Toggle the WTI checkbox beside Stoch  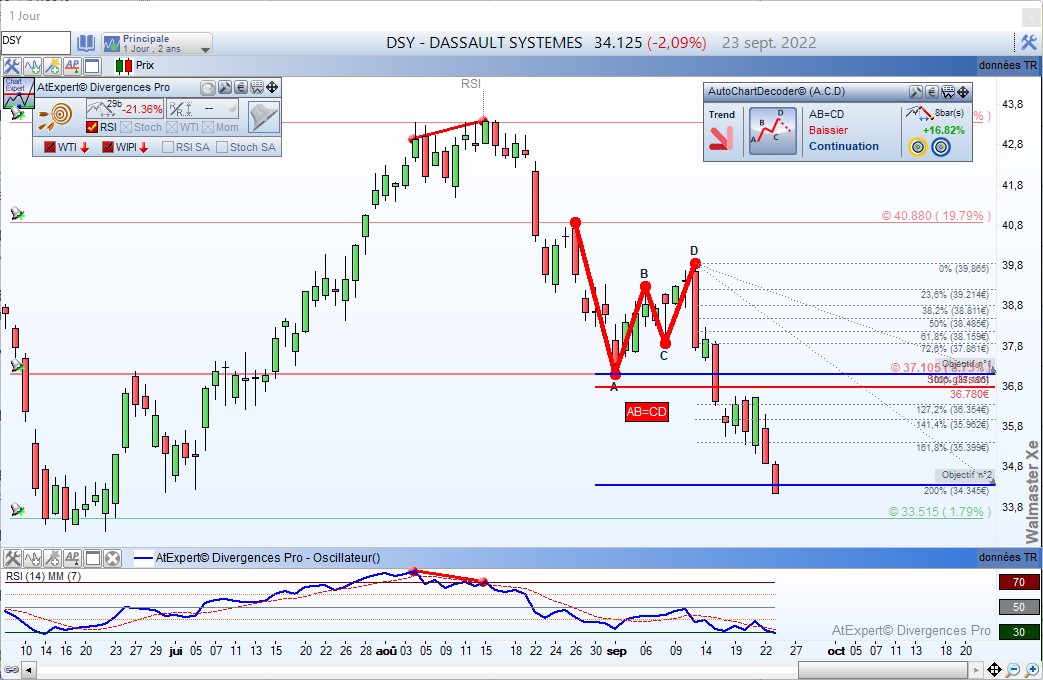(x=172, y=127)
